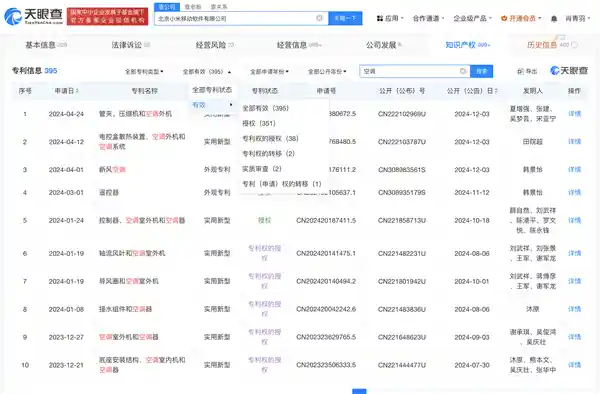The width and height of the screenshot is (600, 394).
Task: Clear the 空调 keyword field
Action: click(463, 71)
